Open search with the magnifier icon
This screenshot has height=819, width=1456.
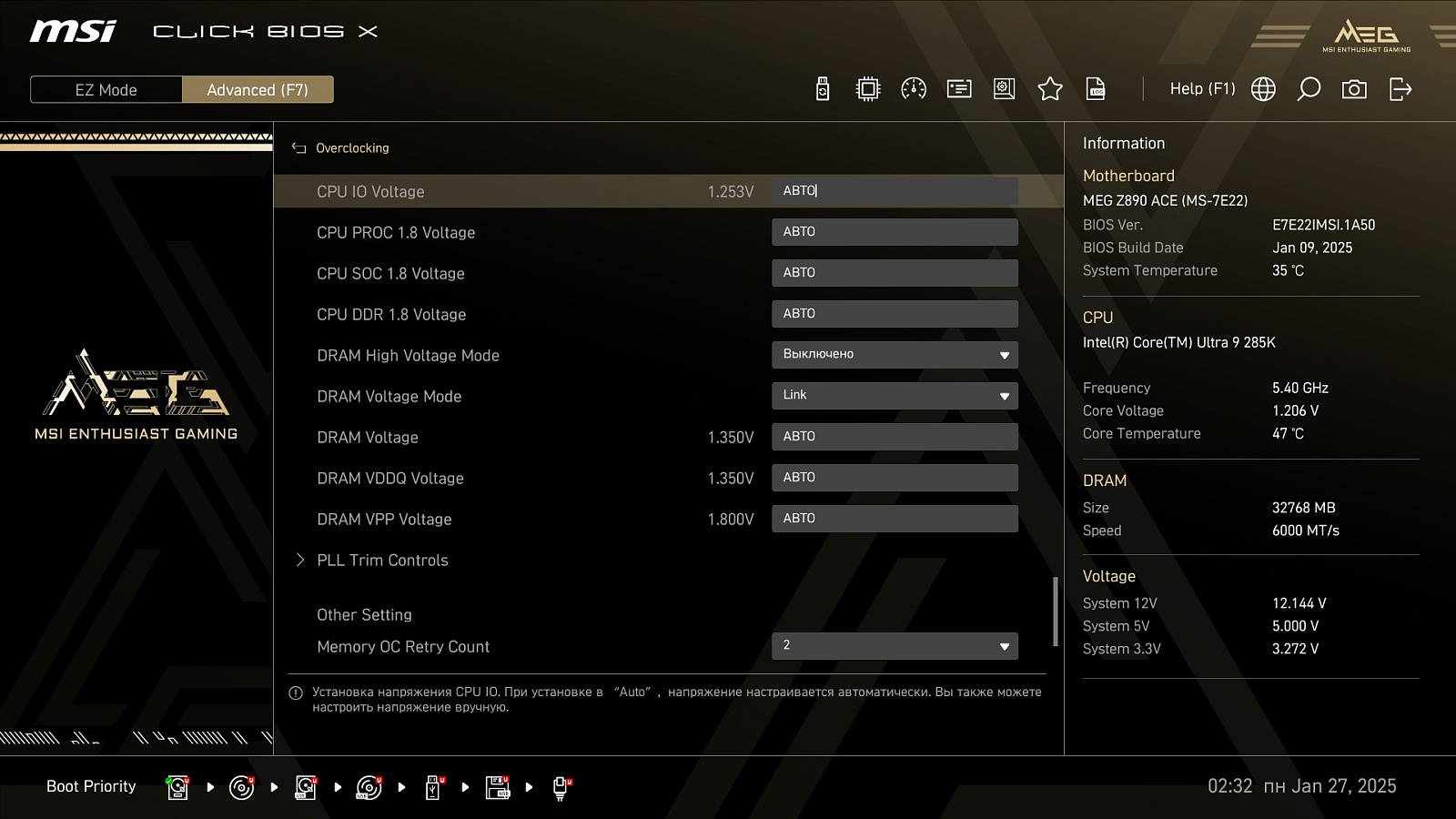1309,89
